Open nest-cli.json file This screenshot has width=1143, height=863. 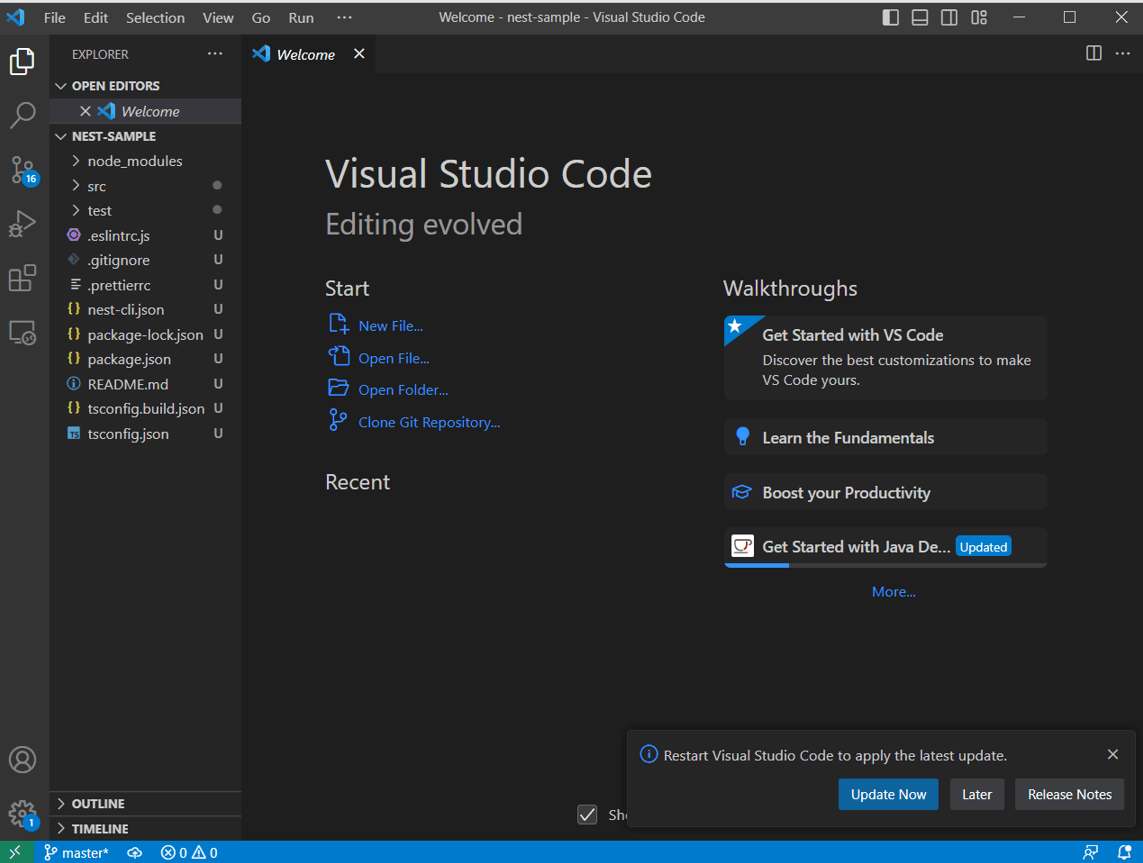[145, 310]
